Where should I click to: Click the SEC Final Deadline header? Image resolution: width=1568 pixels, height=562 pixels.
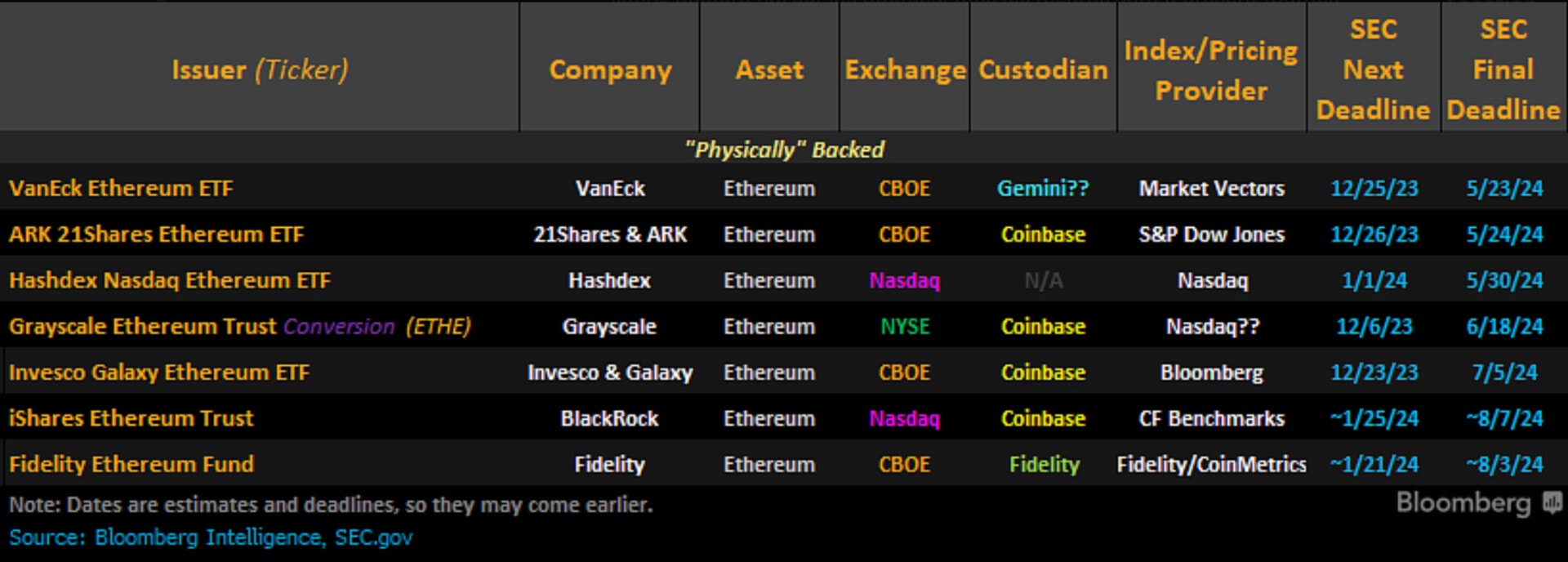pyautogui.click(x=1503, y=70)
